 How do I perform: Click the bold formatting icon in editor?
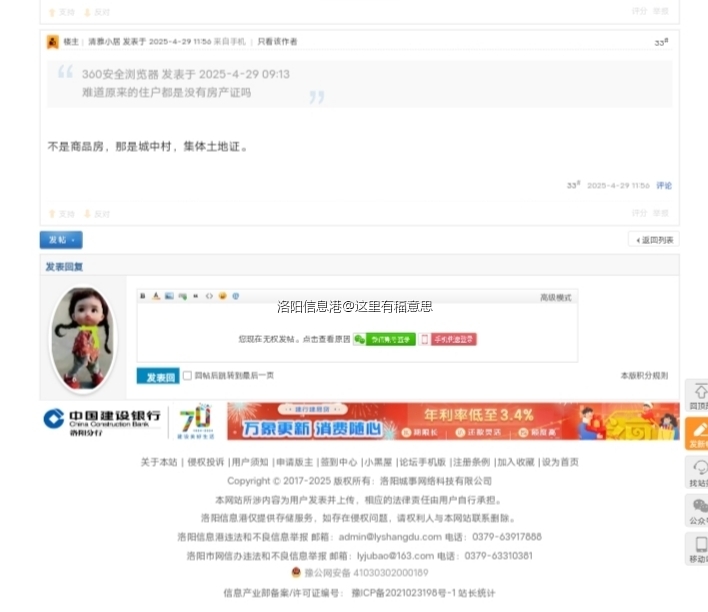pos(143,296)
